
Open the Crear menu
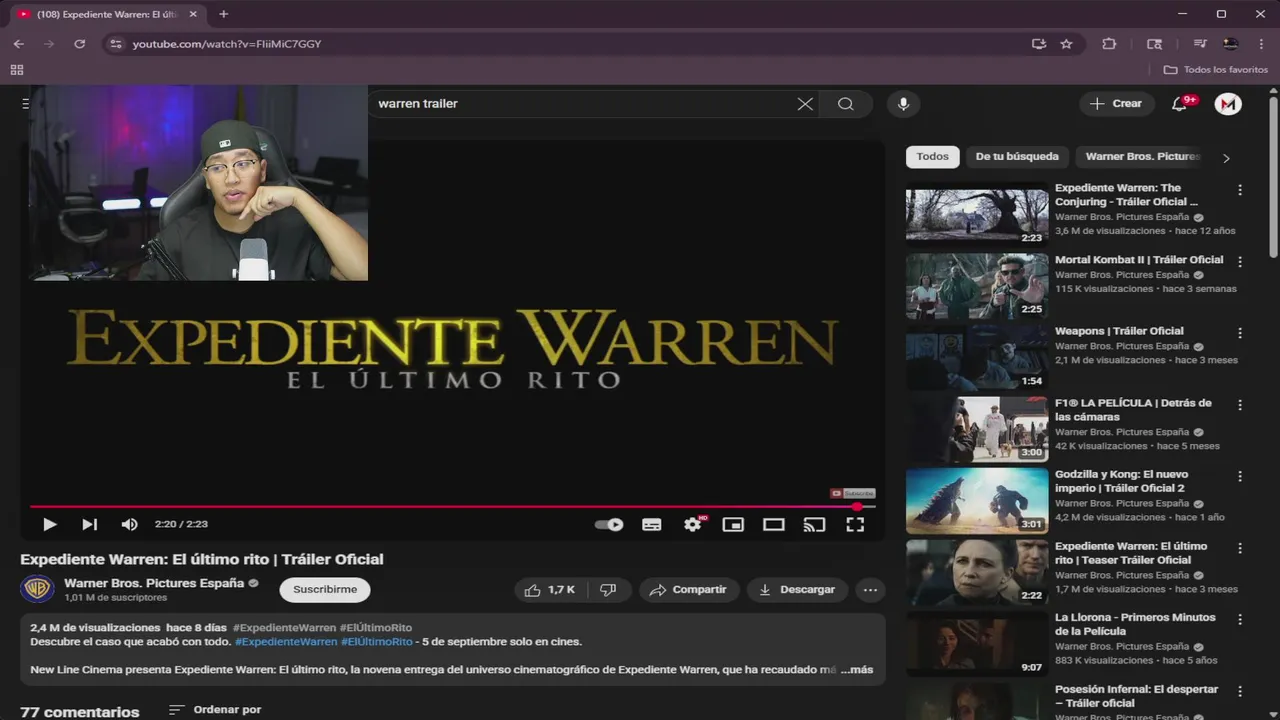[1116, 104]
